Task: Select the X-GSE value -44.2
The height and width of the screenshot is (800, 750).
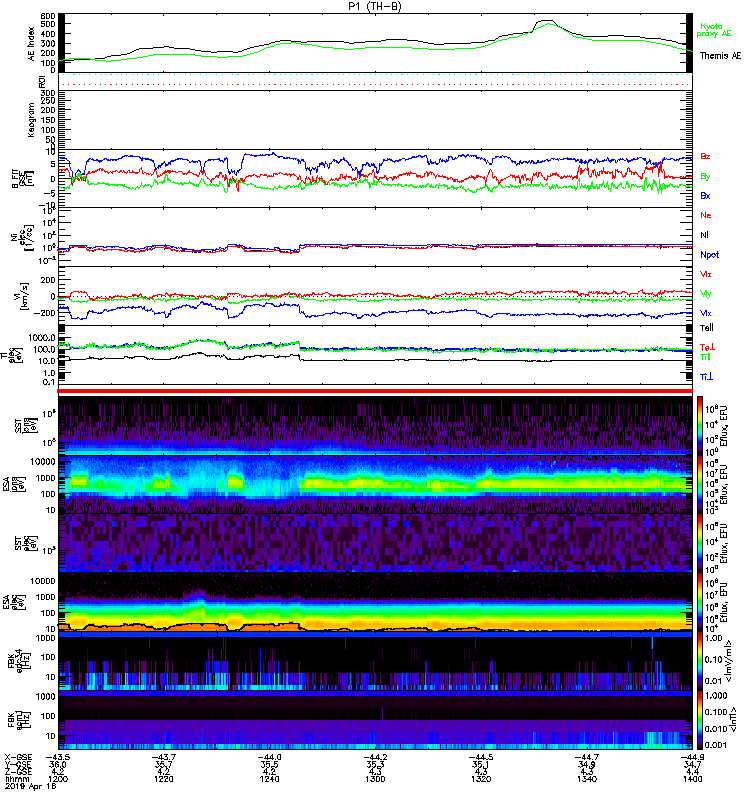Action: coord(376,757)
